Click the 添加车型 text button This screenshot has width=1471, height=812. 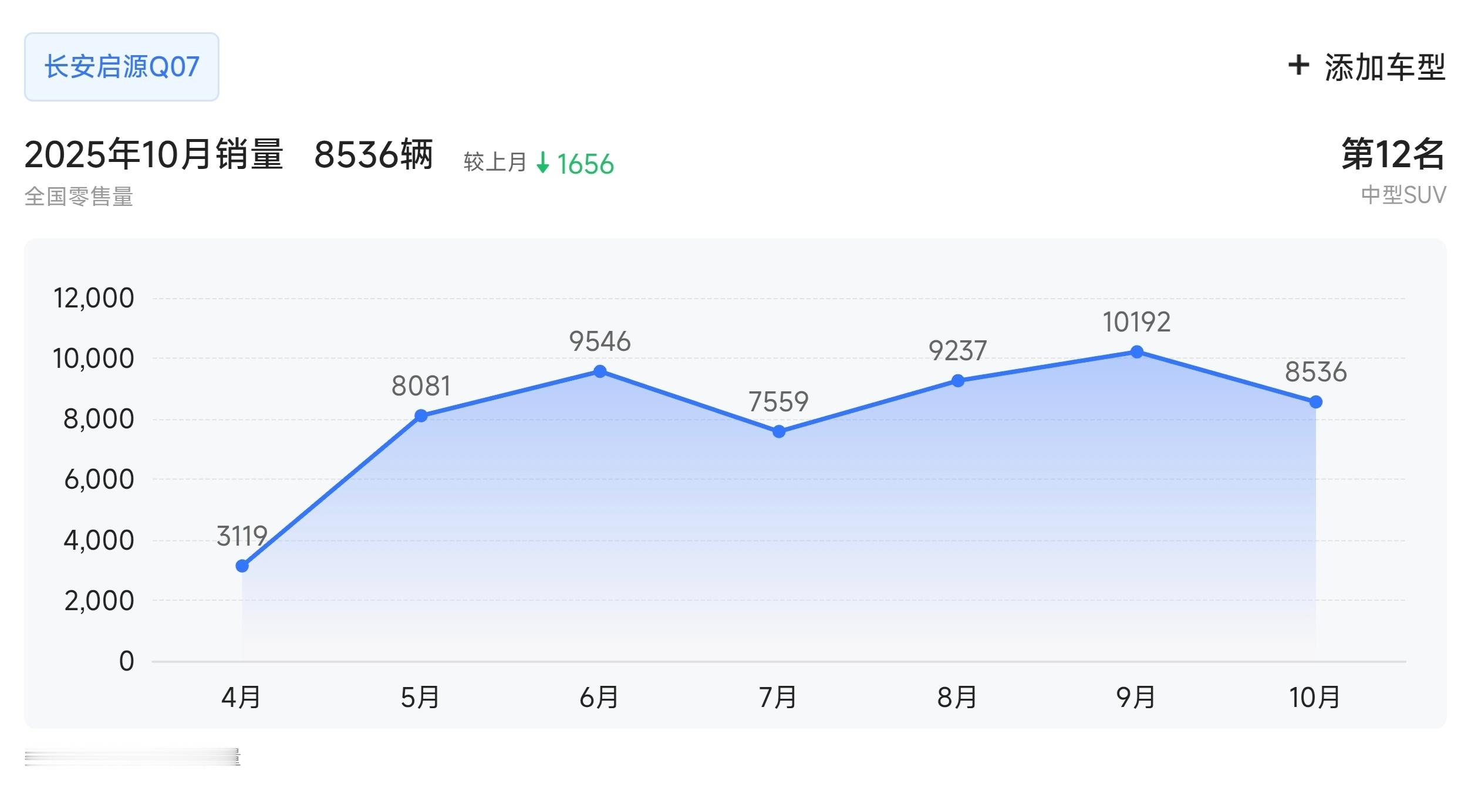tap(1385, 67)
